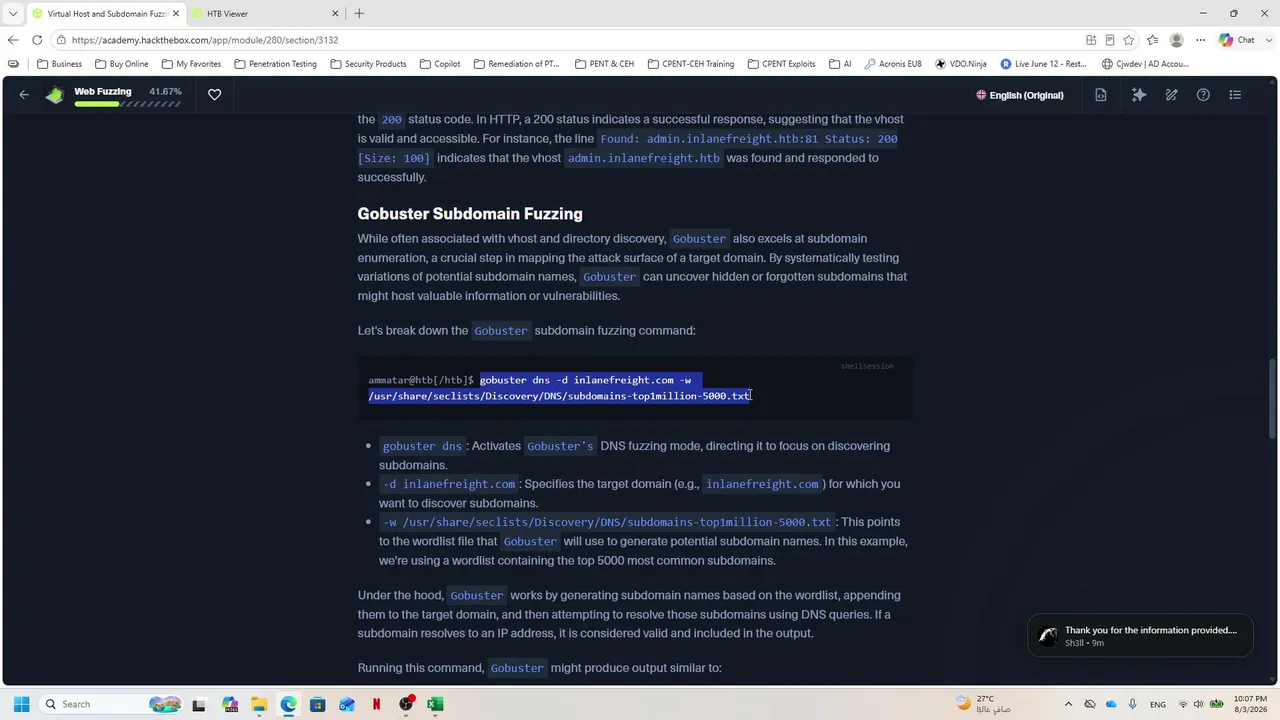Open a new browser tab
This screenshot has height=720, width=1280.
point(359,13)
